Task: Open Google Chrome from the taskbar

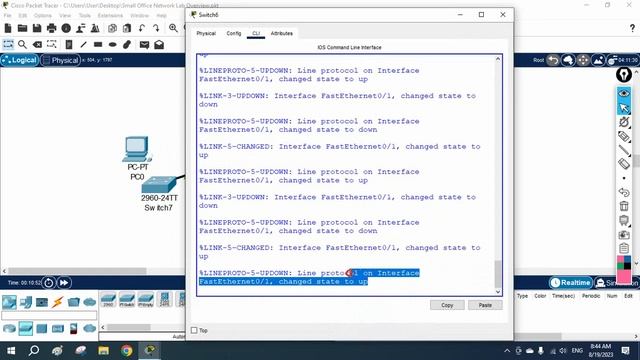Action: coord(127,351)
